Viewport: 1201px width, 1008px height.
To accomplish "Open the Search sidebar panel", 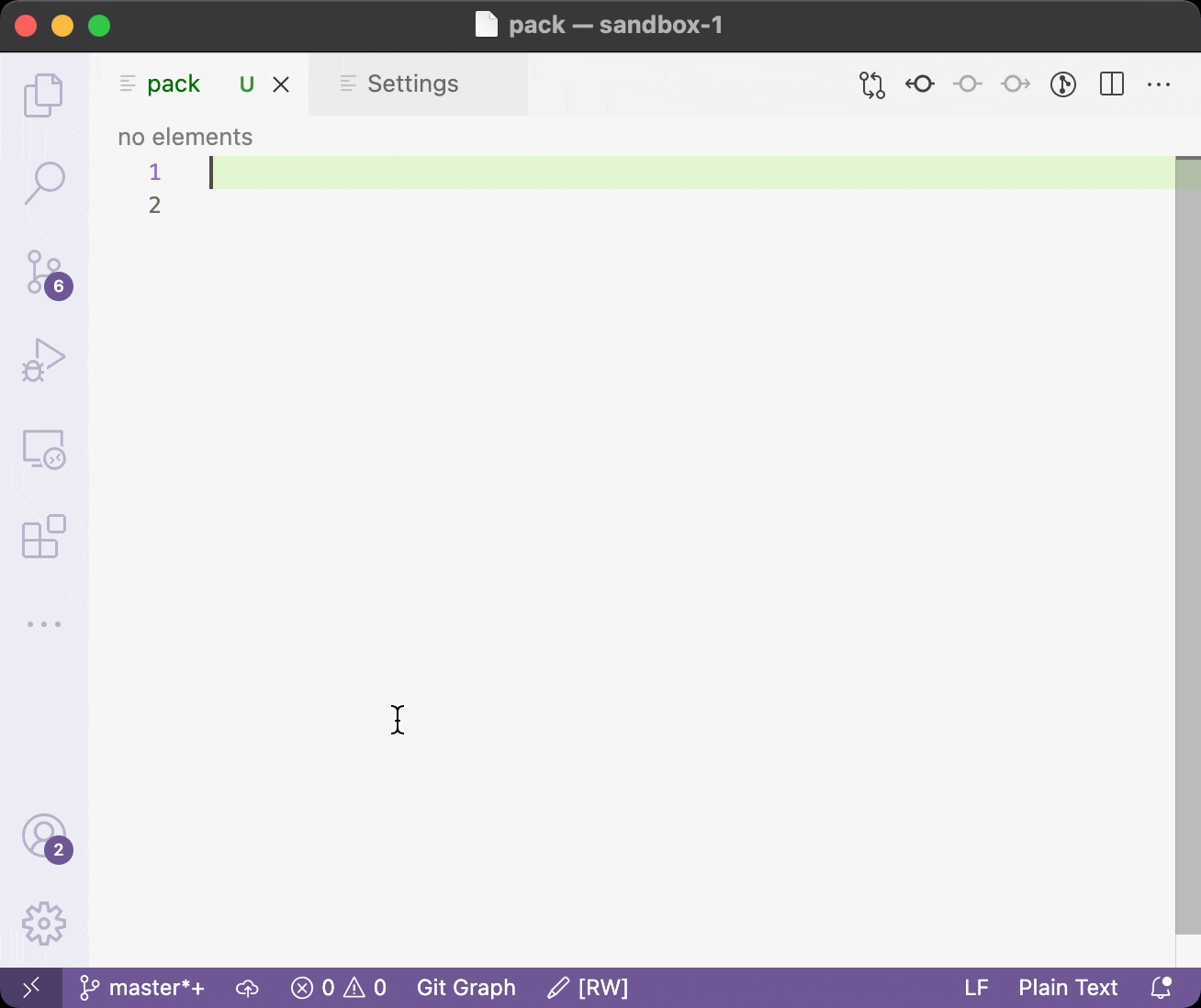I will coord(43,183).
